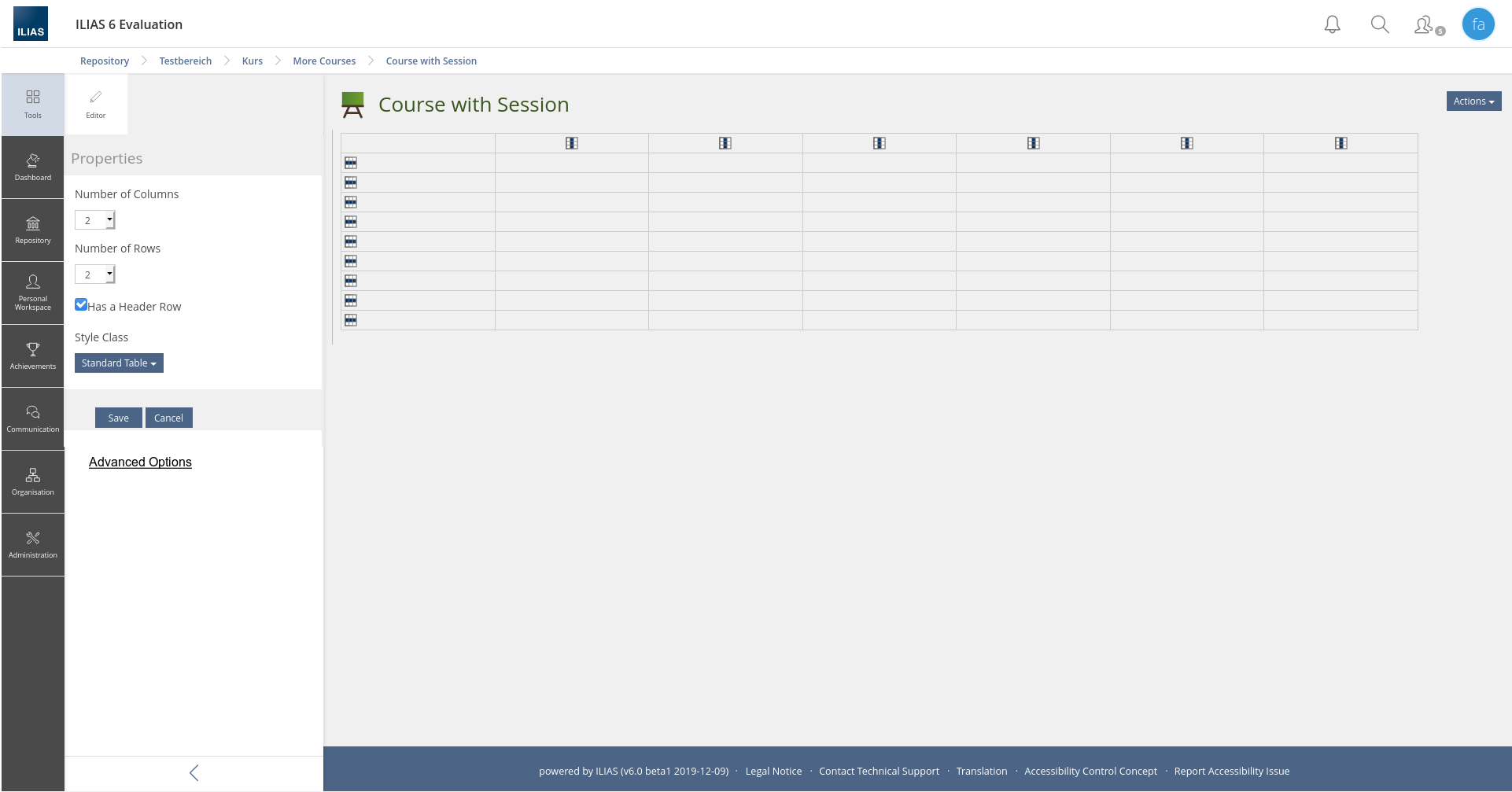The image size is (1512, 792).
Task: Open the Dashboard sidebar item
Action: click(x=33, y=168)
